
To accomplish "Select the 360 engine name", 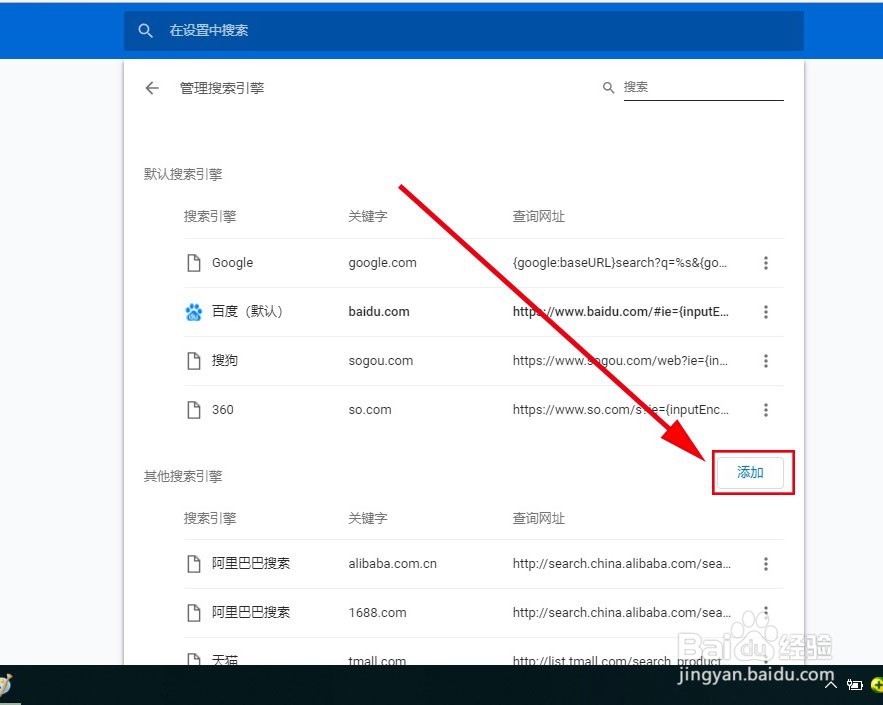I will click(x=223, y=409).
